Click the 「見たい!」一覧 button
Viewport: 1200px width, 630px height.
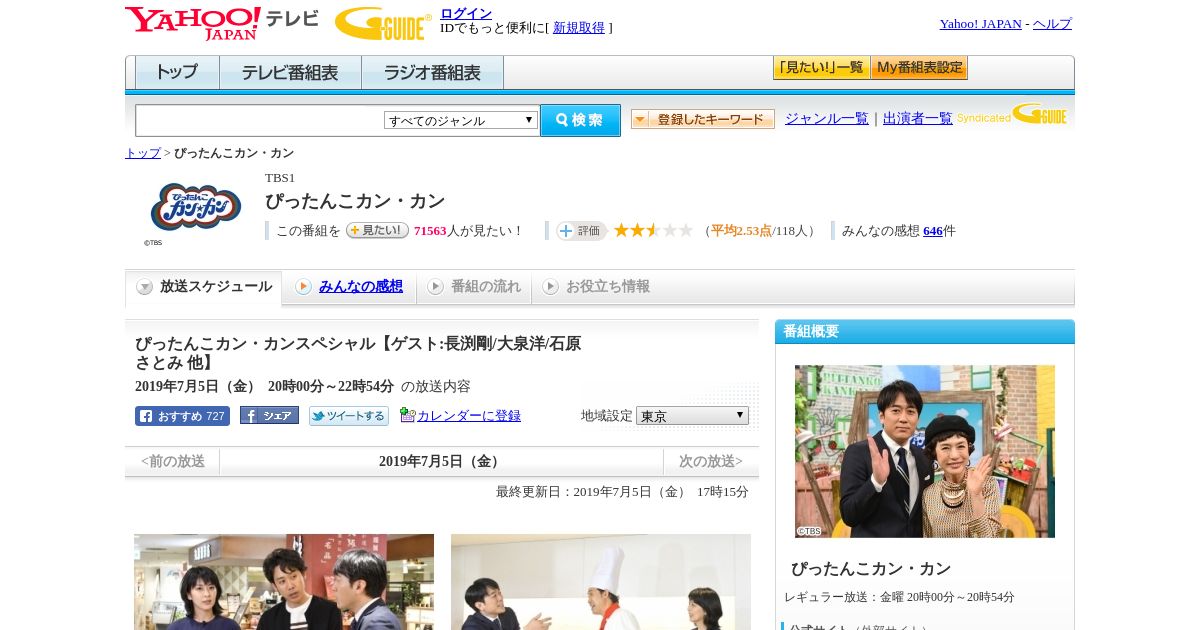pos(821,68)
